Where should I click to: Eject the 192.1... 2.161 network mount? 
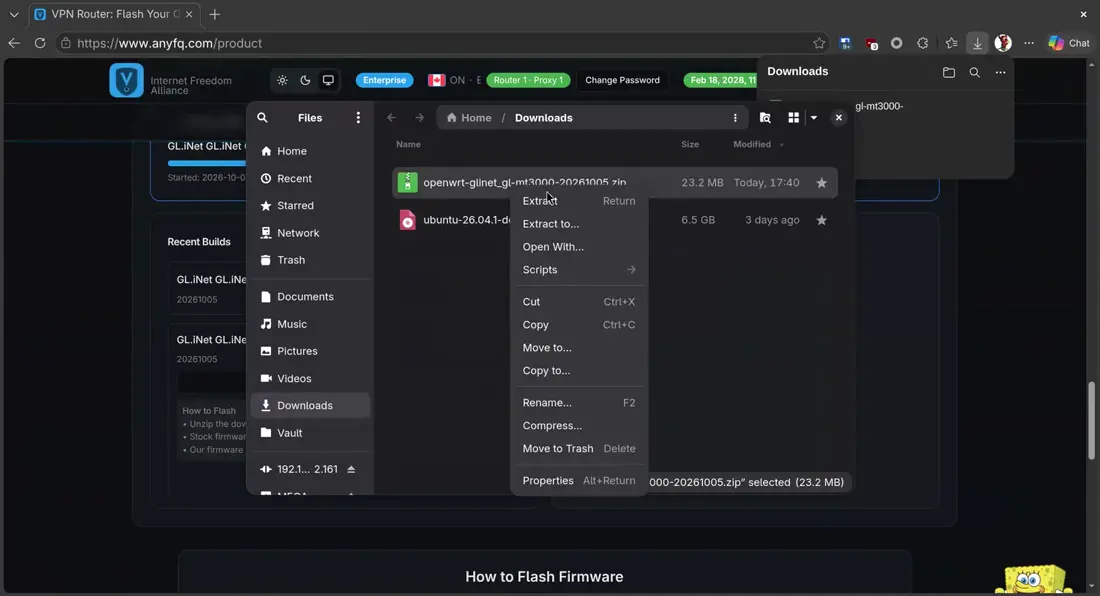click(351, 469)
